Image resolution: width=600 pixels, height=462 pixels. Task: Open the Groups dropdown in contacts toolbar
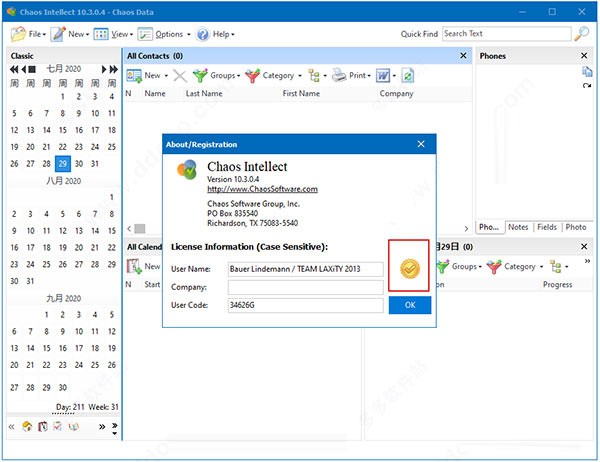tap(215, 75)
